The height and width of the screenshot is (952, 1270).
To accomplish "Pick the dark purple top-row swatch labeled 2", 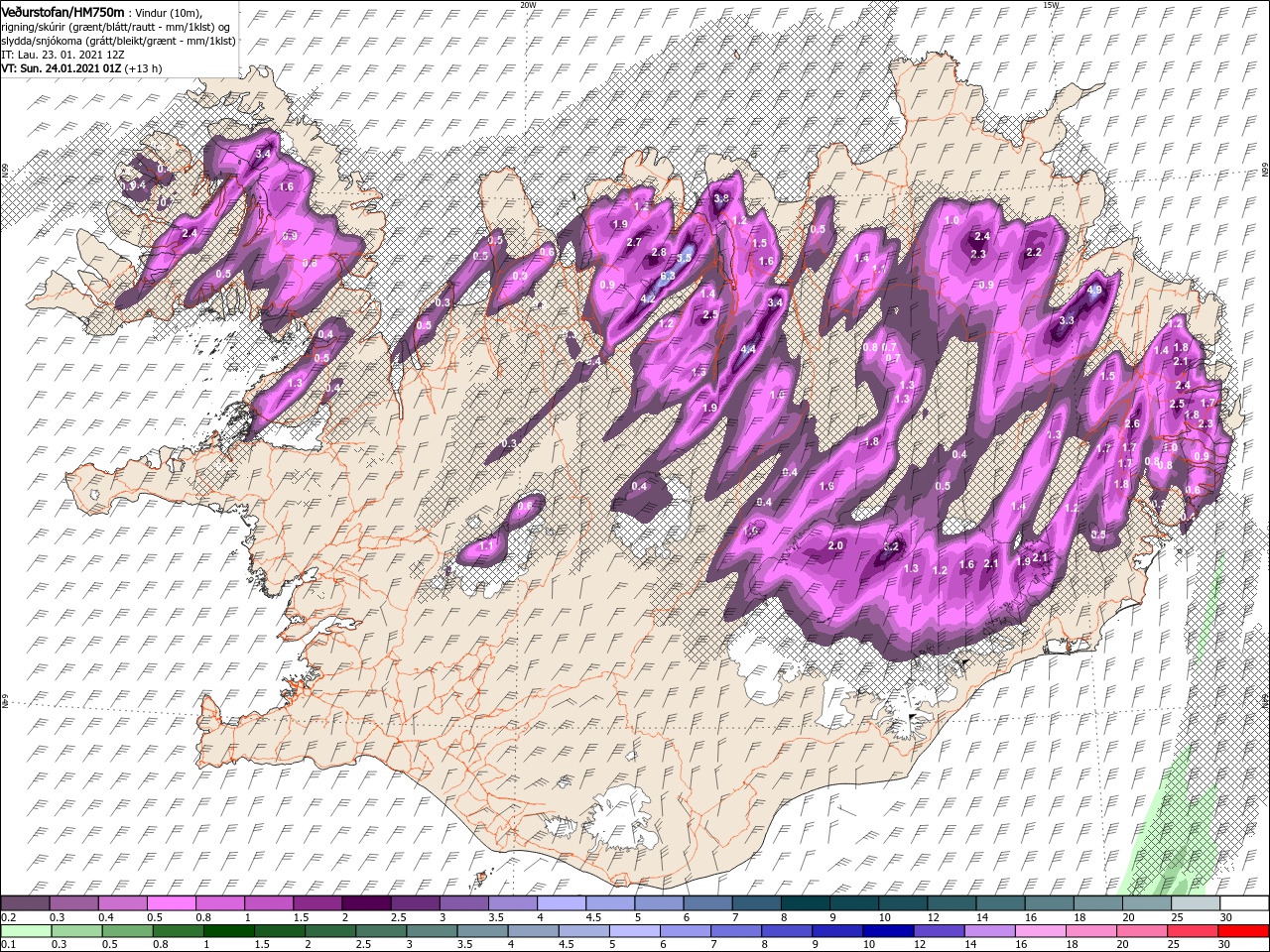I will (366, 903).
